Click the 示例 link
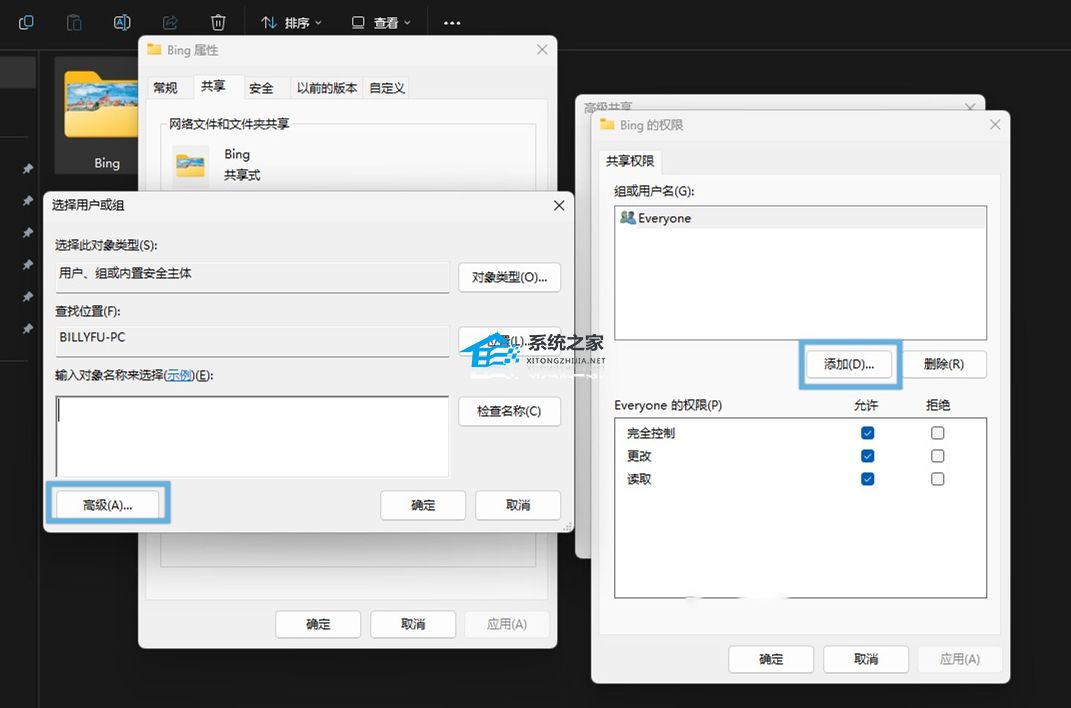 [179, 376]
